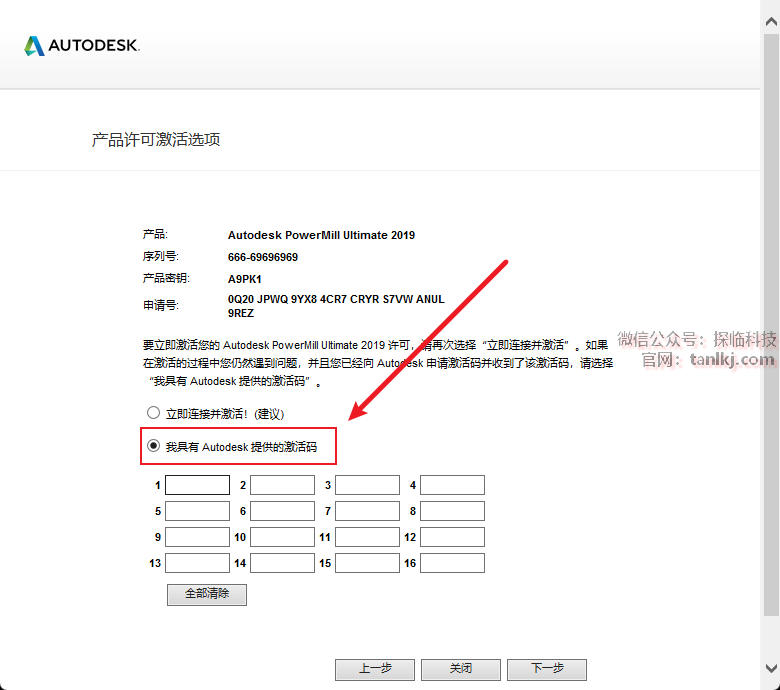Click activation code field 10
780x690 pixels.
283,537
